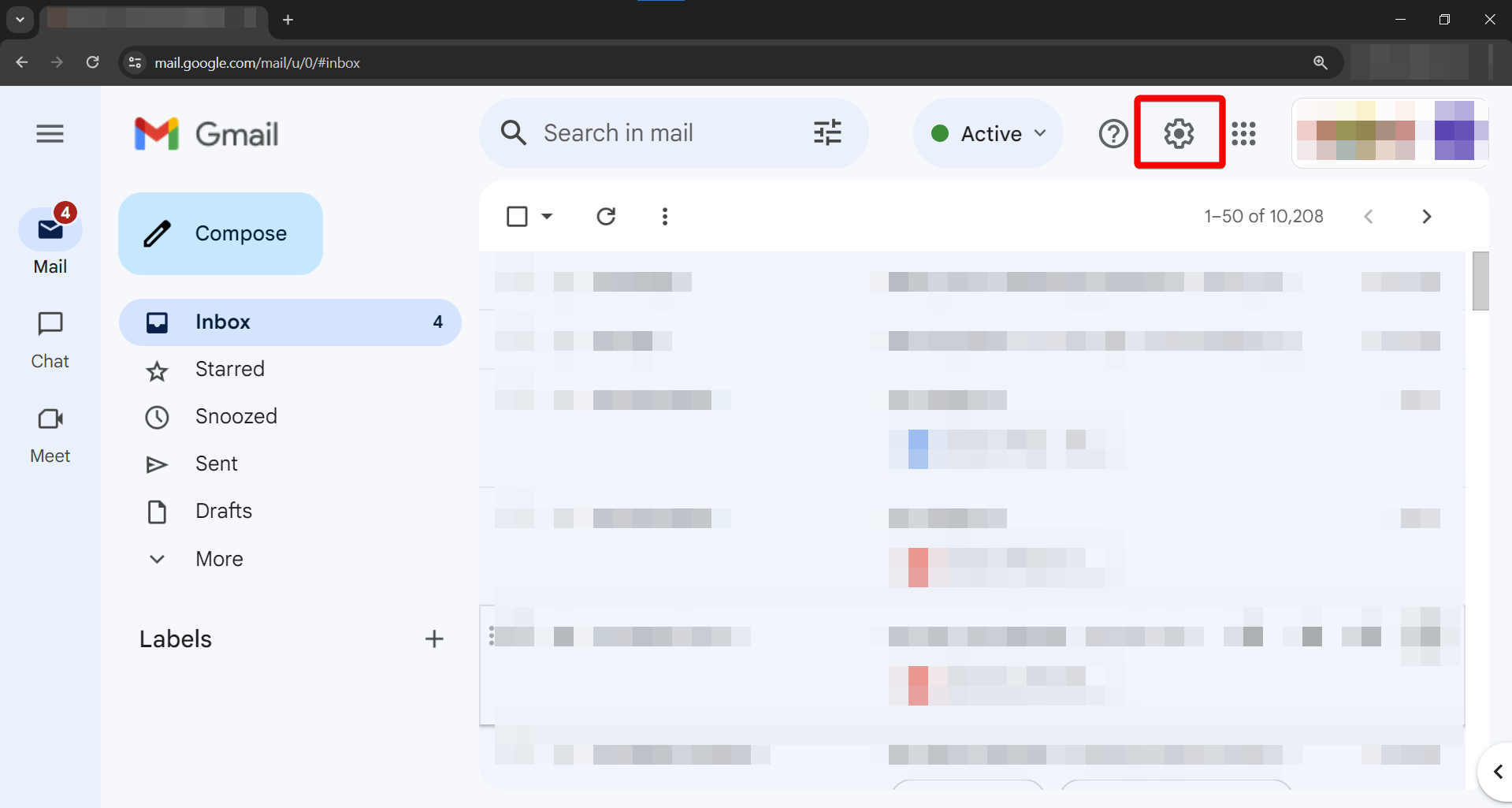Show advanced search options

827,132
